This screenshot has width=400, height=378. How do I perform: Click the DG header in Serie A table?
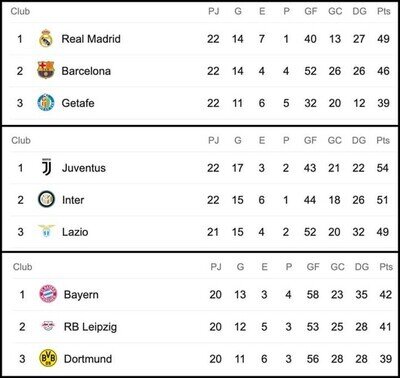click(359, 140)
